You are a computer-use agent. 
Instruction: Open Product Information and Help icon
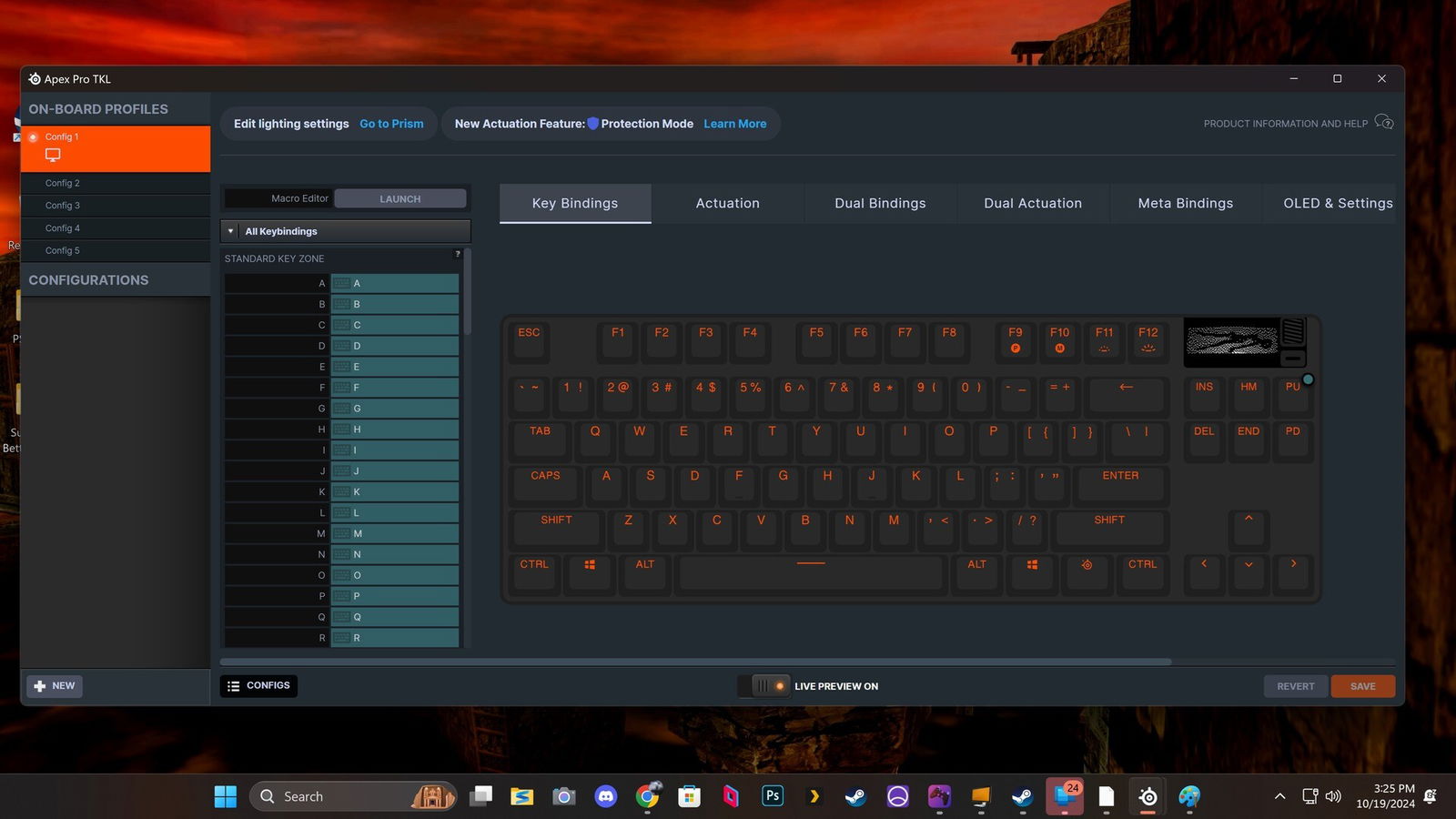(x=1383, y=123)
